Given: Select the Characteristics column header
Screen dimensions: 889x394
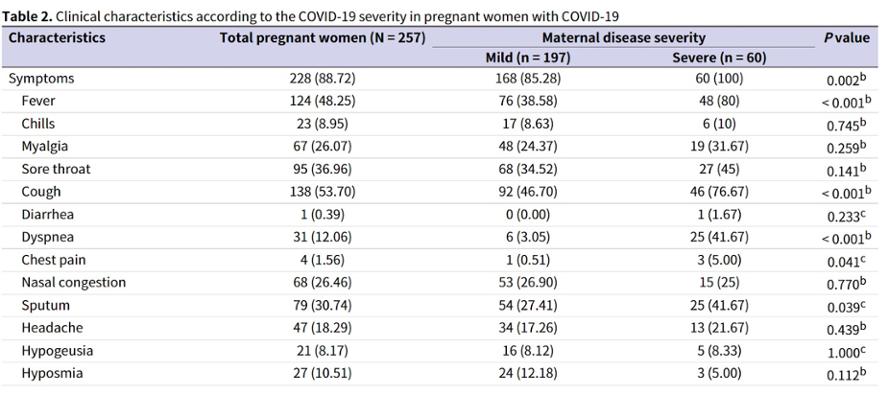Looking at the screenshot, I should [57, 38].
